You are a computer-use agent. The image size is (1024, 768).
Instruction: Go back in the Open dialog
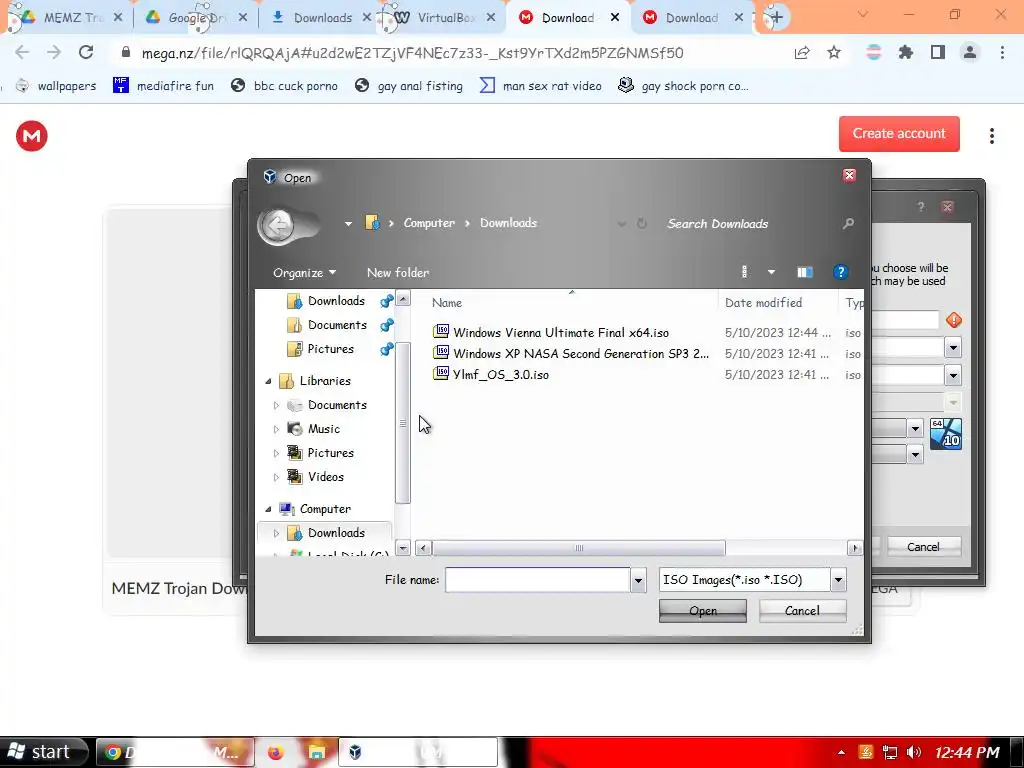pyautogui.click(x=278, y=226)
